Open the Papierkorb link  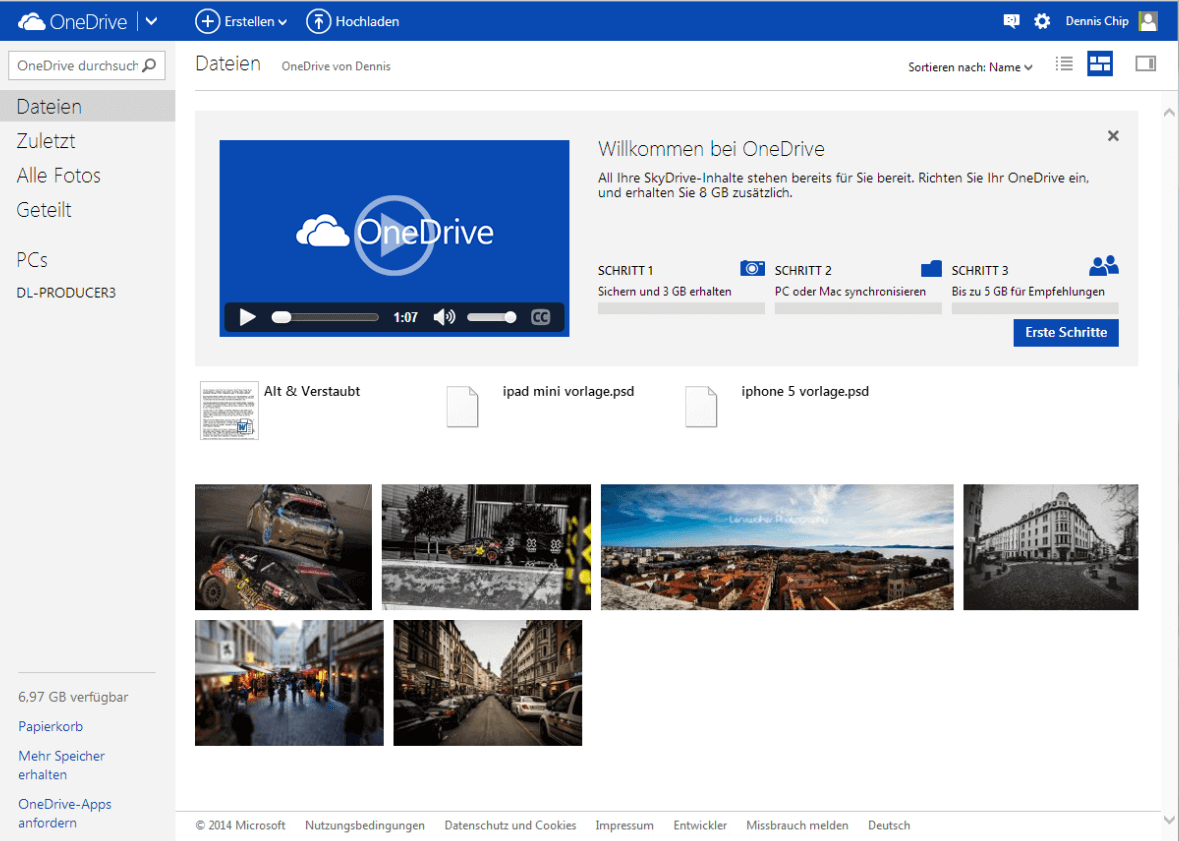click(x=50, y=726)
